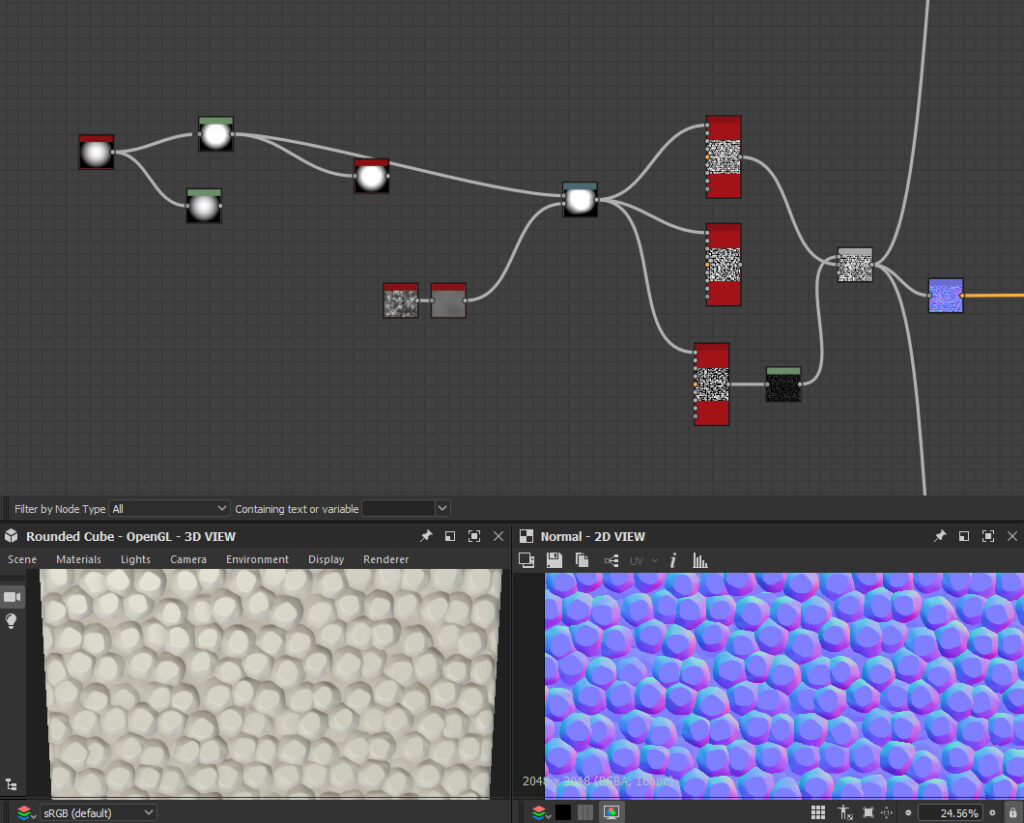Select the light bulb icon in 3D view sidebar
This screenshot has height=823, width=1024.
tap(11, 621)
